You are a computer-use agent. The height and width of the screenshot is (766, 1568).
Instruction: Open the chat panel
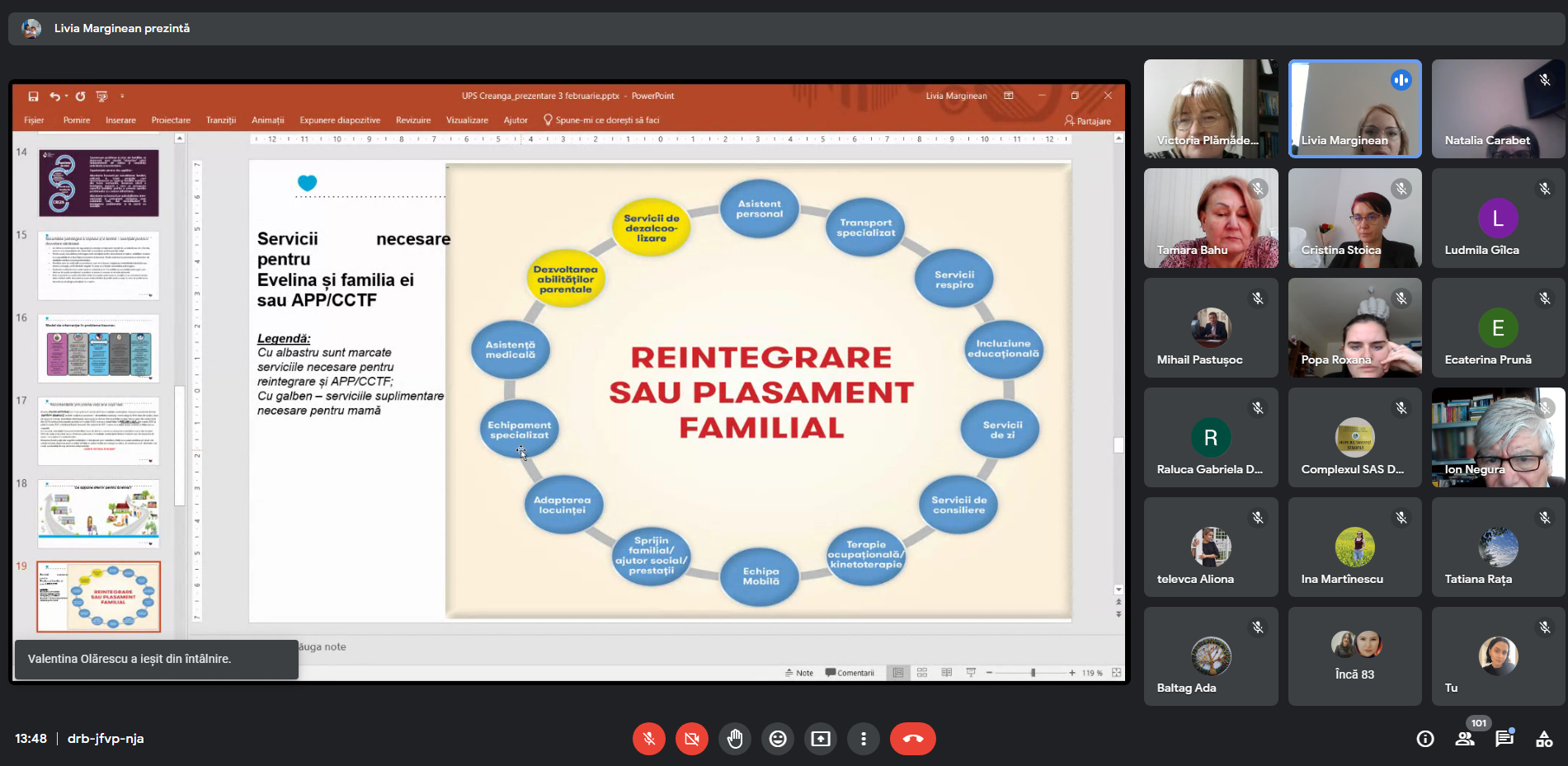pyautogui.click(x=1504, y=739)
